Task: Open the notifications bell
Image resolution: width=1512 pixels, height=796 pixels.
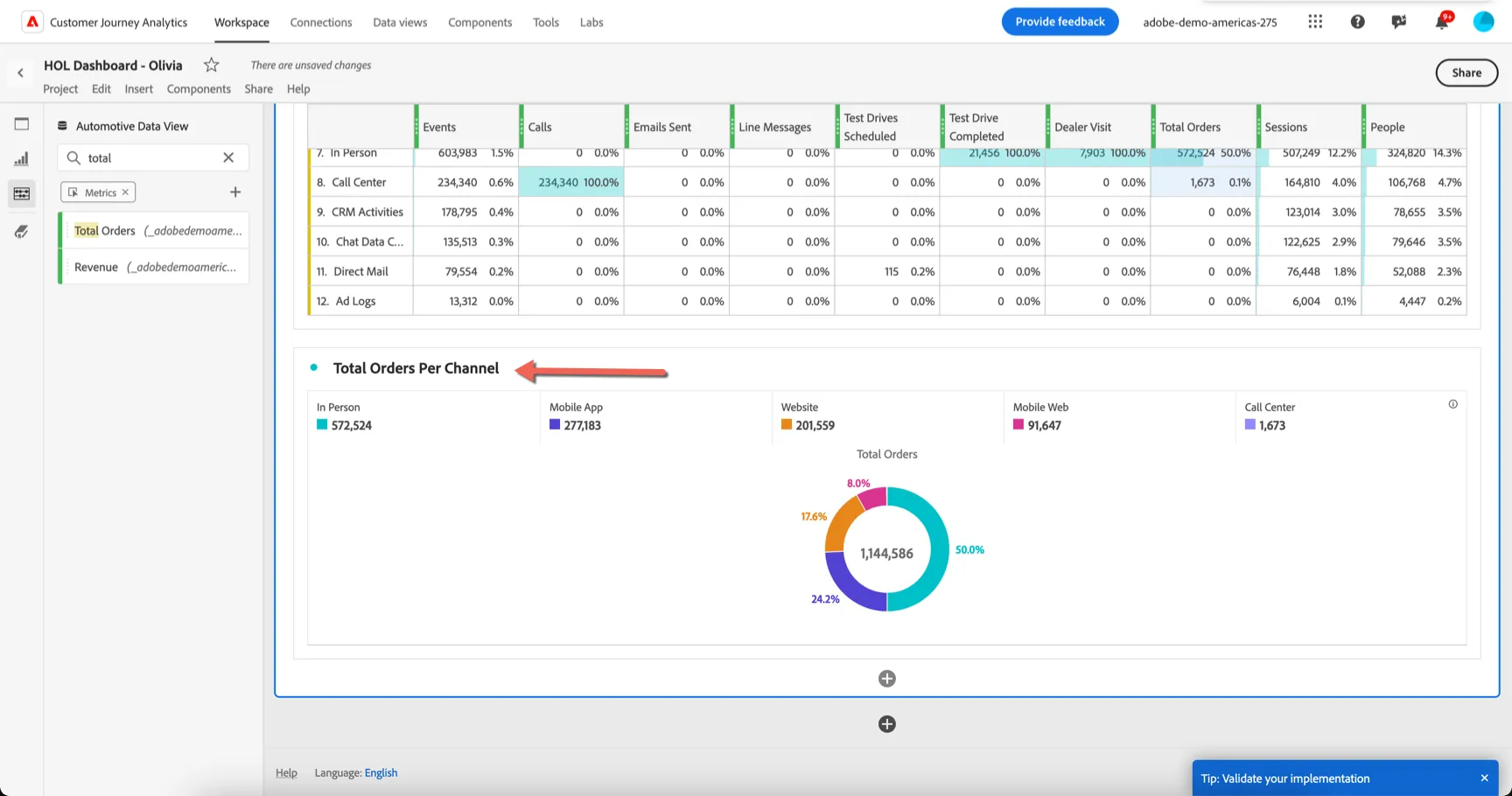Action: point(1441,22)
